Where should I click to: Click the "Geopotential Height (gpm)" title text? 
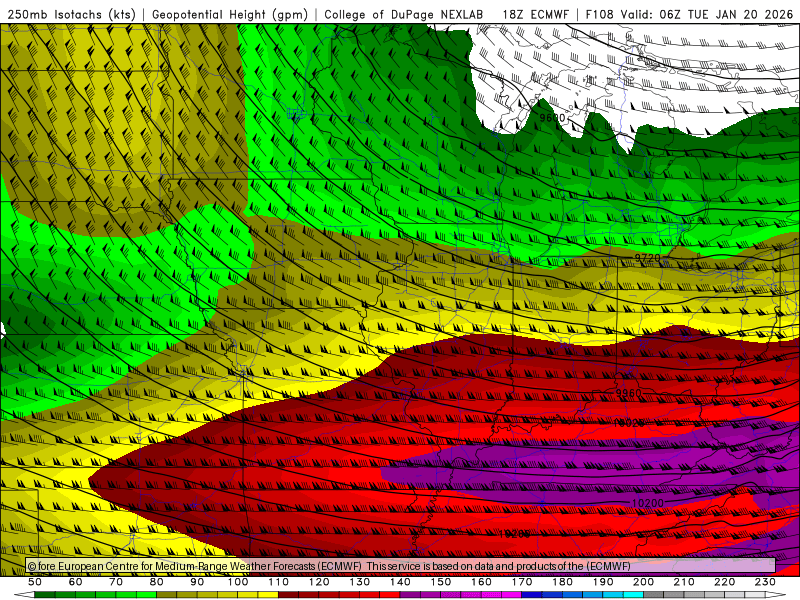pyautogui.click(x=230, y=15)
